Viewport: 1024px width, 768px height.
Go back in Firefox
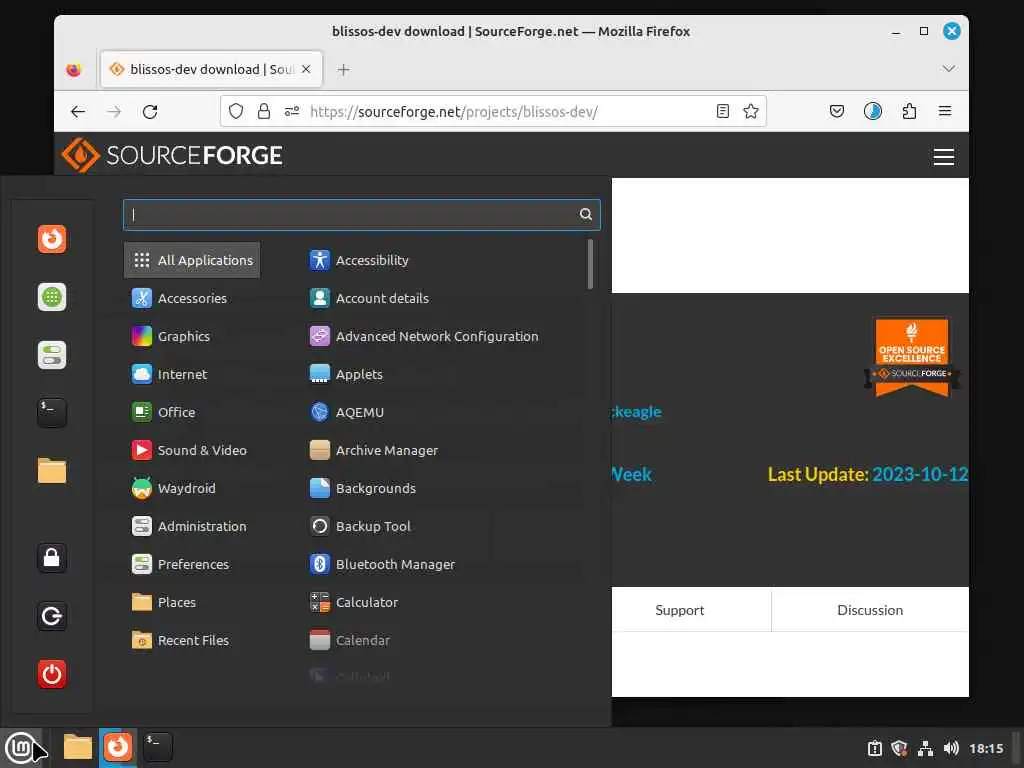click(78, 112)
